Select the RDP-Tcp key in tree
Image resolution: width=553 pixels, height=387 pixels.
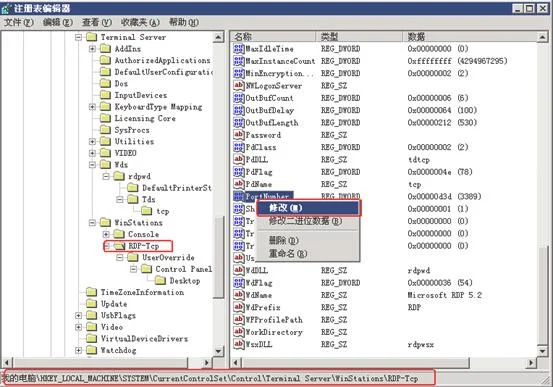tap(144, 246)
